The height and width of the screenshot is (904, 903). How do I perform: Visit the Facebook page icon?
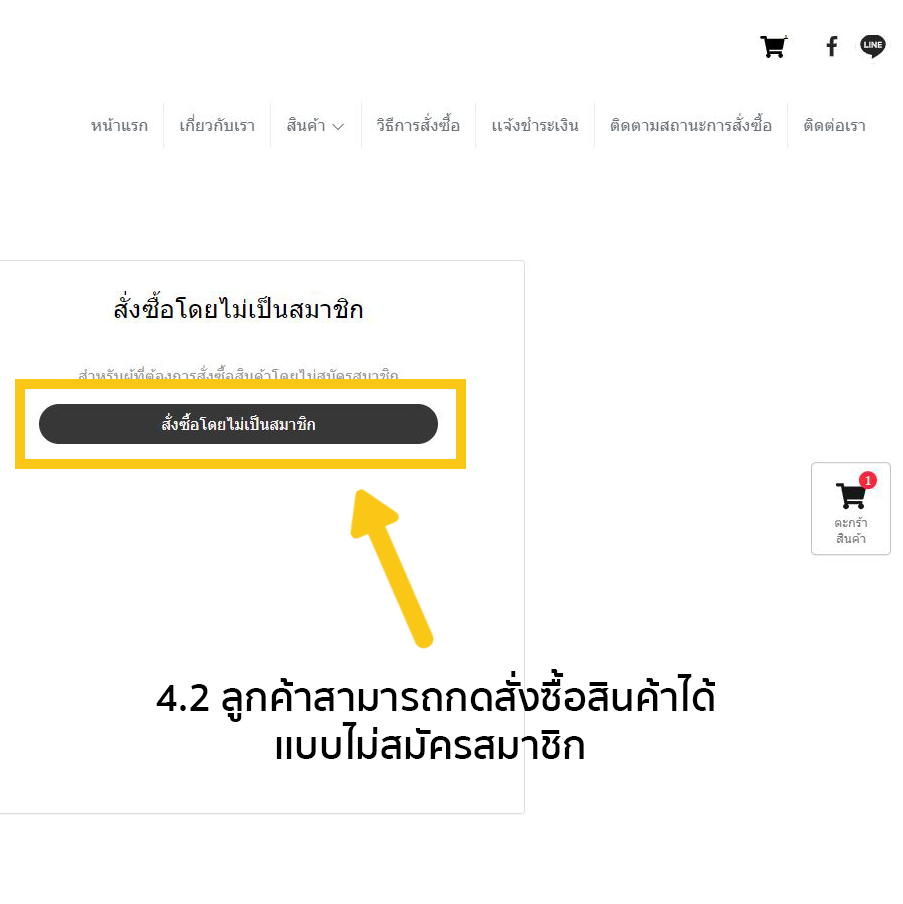(831, 46)
